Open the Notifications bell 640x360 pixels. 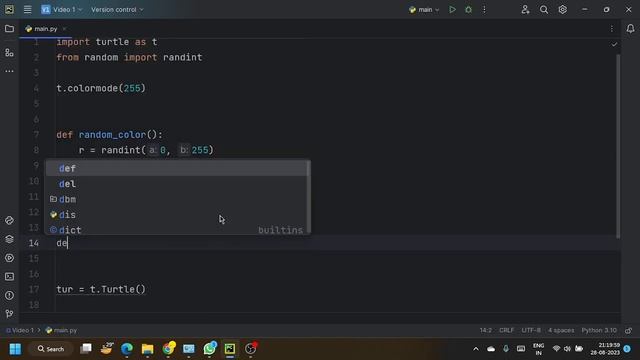click(631, 29)
